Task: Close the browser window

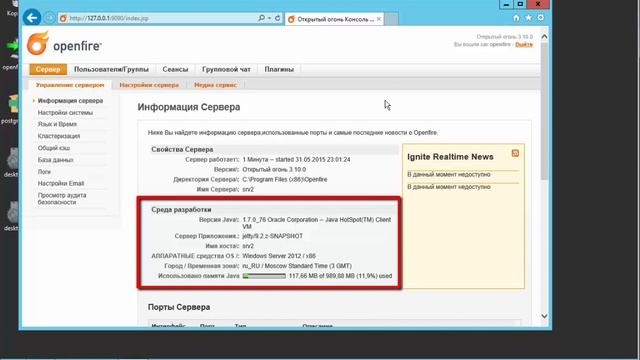Action: point(538,4)
